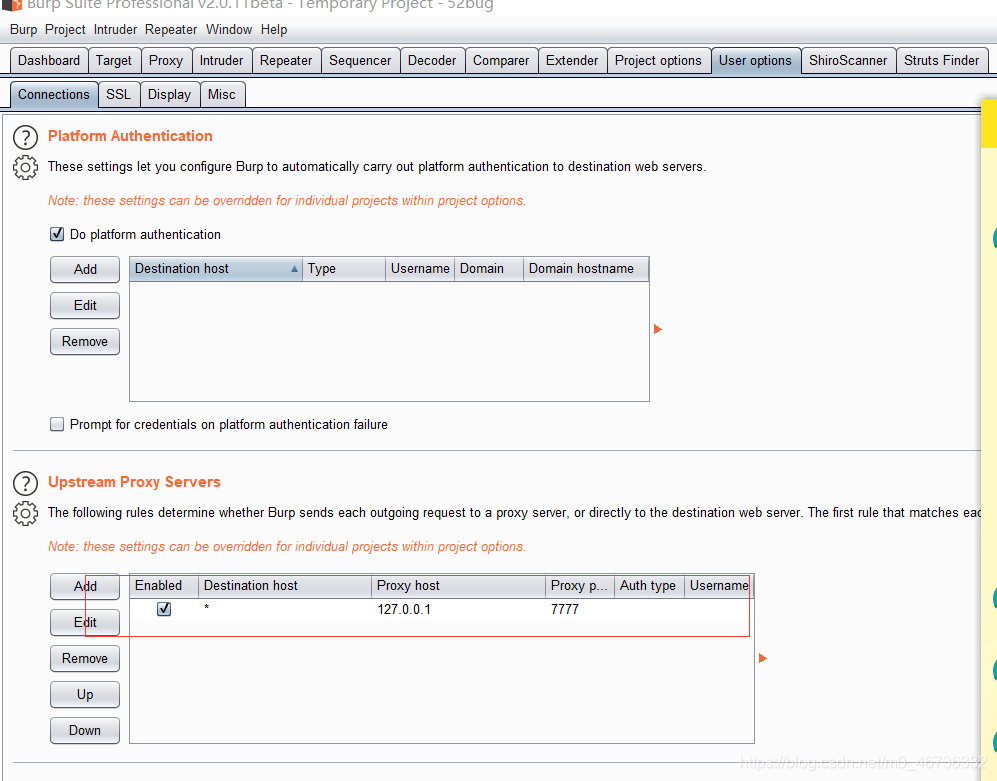The image size is (997, 781).
Task: Switch to the Display sub-tab
Action: coord(169,94)
